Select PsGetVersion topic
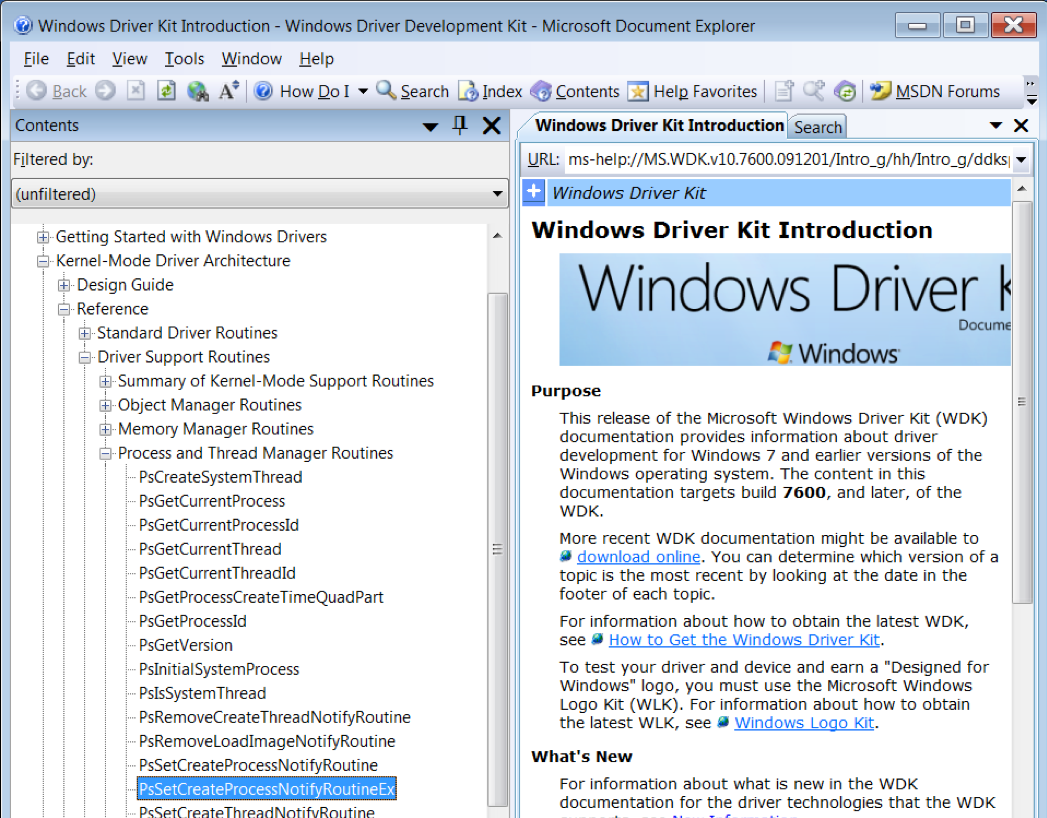This screenshot has width=1047, height=818. click(x=186, y=645)
